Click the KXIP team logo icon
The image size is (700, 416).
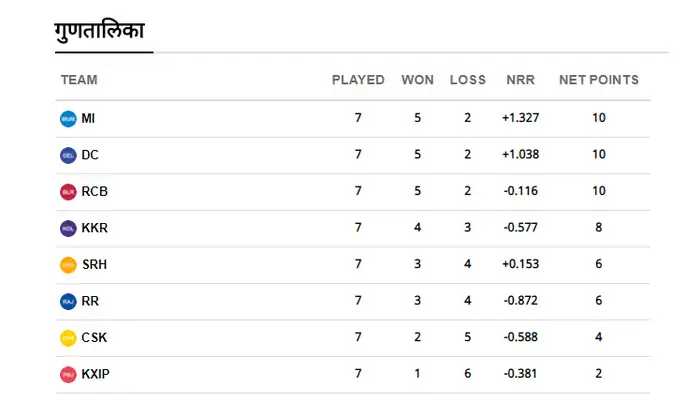coord(68,375)
